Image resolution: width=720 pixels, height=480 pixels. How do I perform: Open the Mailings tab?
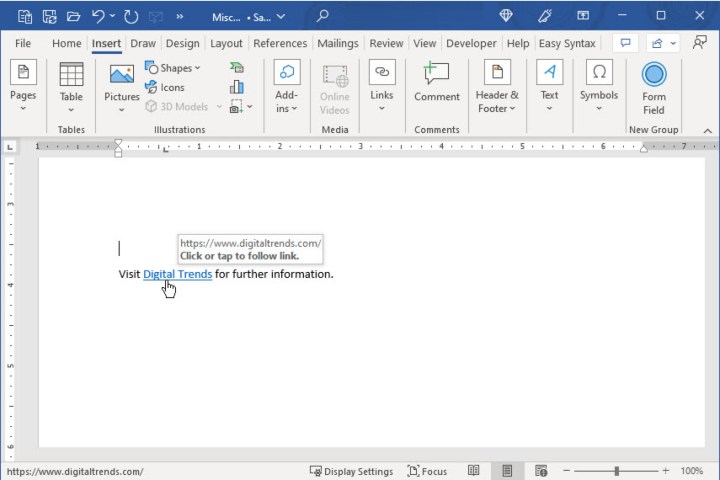pyautogui.click(x=337, y=43)
